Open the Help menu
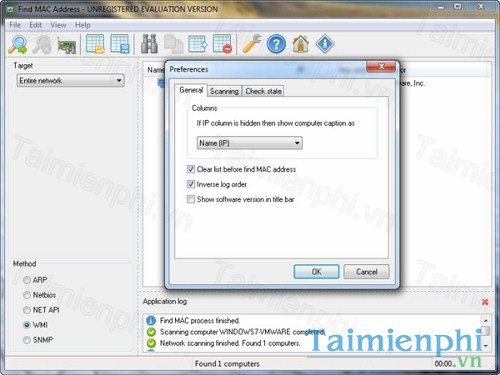 click(x=83, y=25)
